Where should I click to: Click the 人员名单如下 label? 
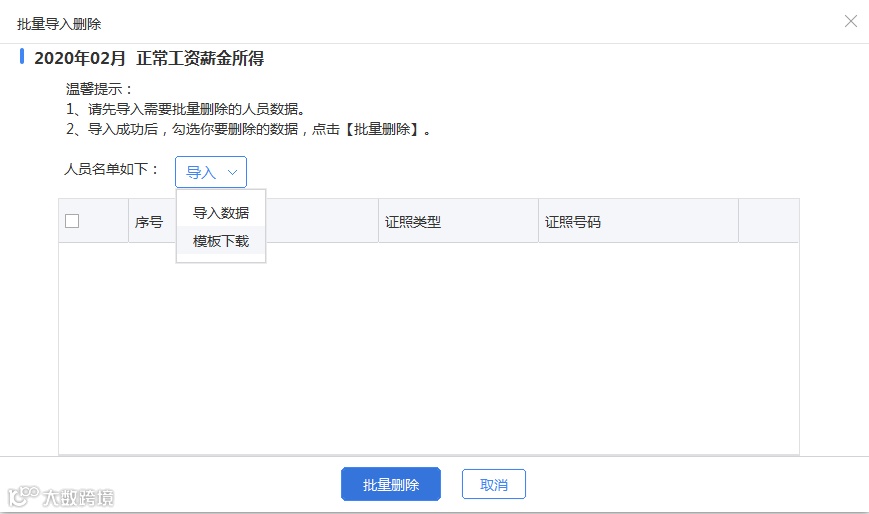pos(111,169)
